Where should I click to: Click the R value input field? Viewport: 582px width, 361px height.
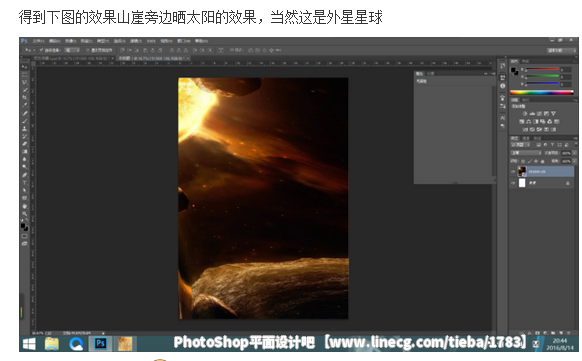coord(566,69)
